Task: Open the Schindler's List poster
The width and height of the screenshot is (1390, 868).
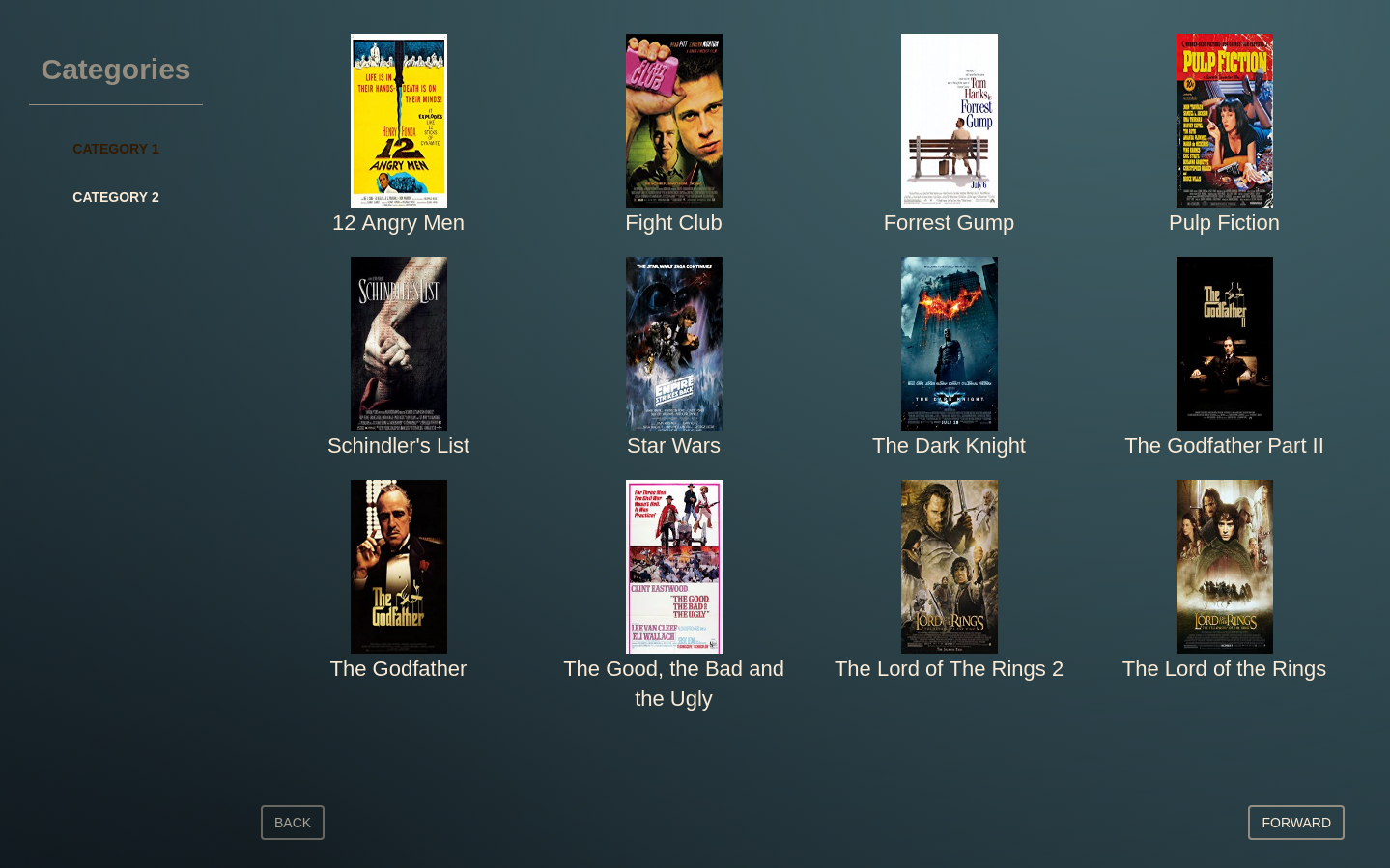Action: point(398,344)
